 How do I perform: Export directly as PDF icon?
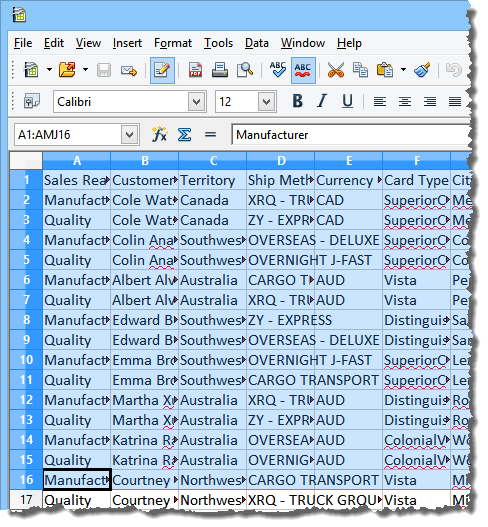(195, 70)
